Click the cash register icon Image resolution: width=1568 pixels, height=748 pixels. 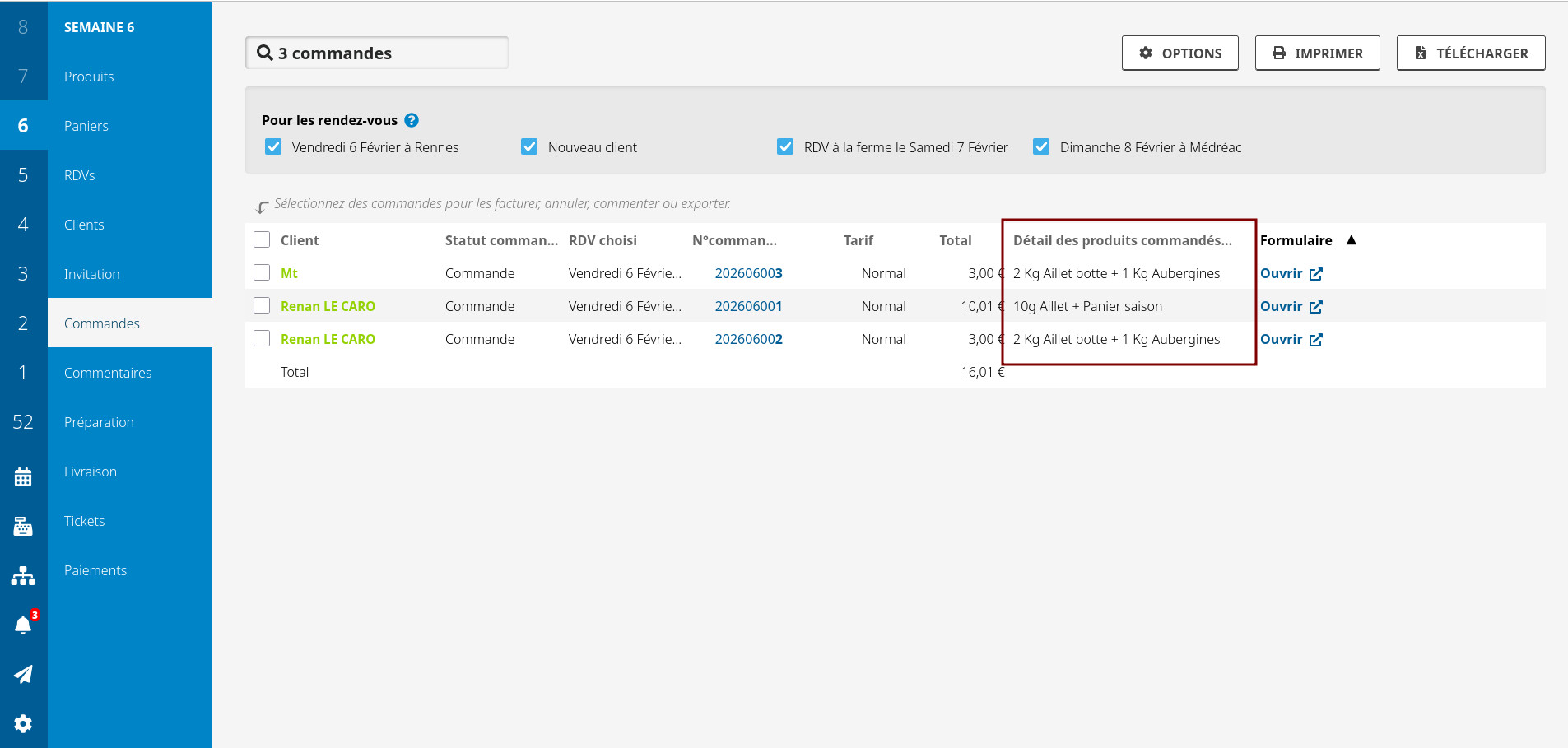pyautogui.click(x=23, y=527)
